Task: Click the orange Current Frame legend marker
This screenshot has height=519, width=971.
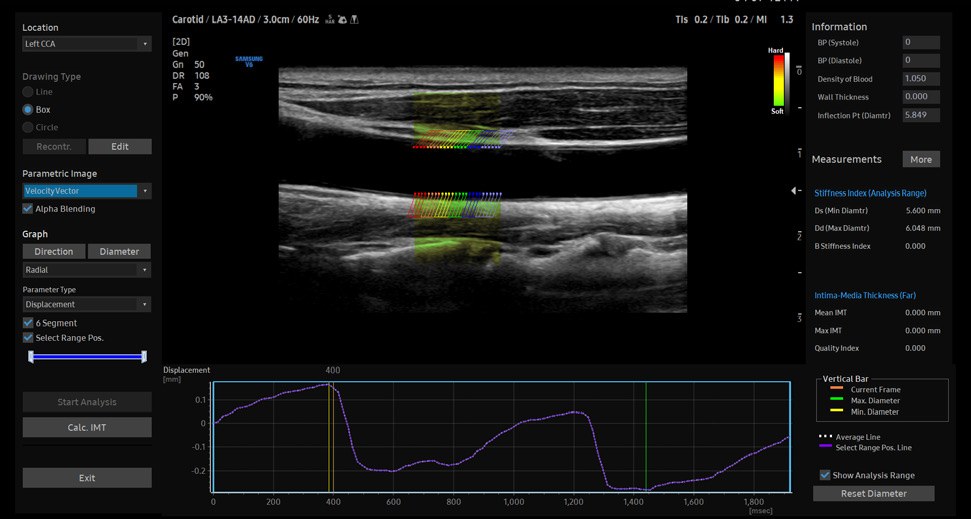Action: (836, 389)
